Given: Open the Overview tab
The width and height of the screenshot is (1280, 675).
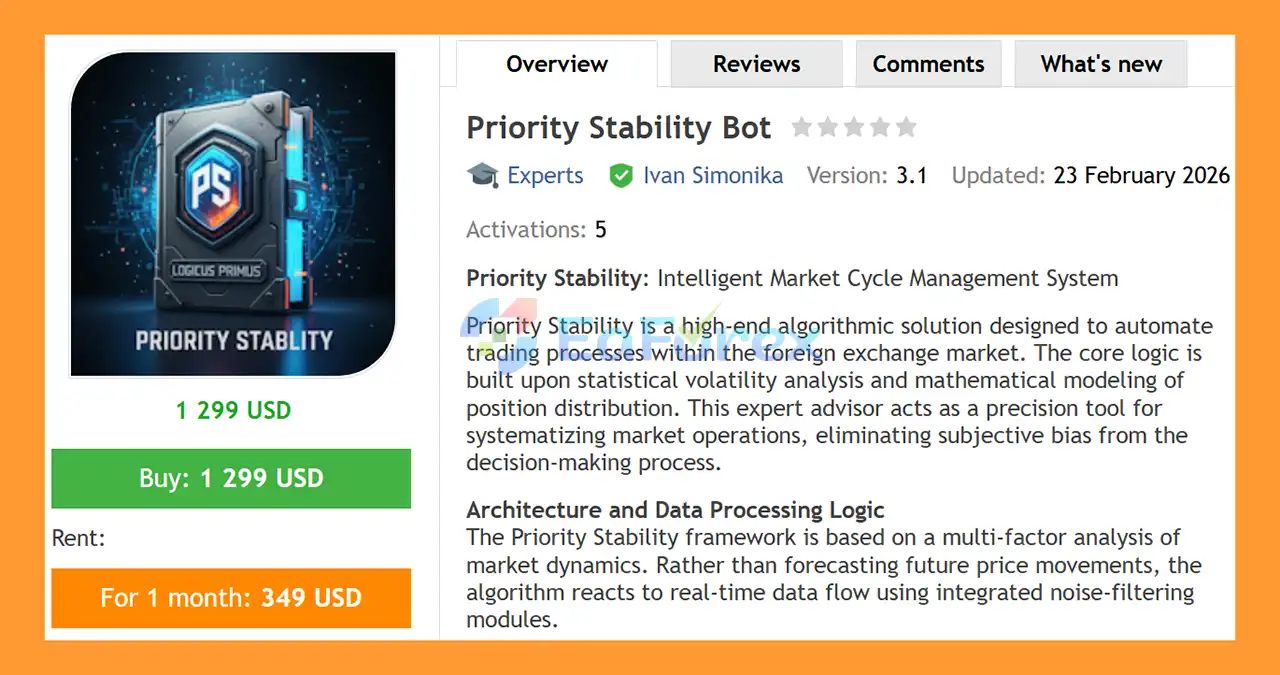Looking at the screenshot, I should tap(557, 64).
